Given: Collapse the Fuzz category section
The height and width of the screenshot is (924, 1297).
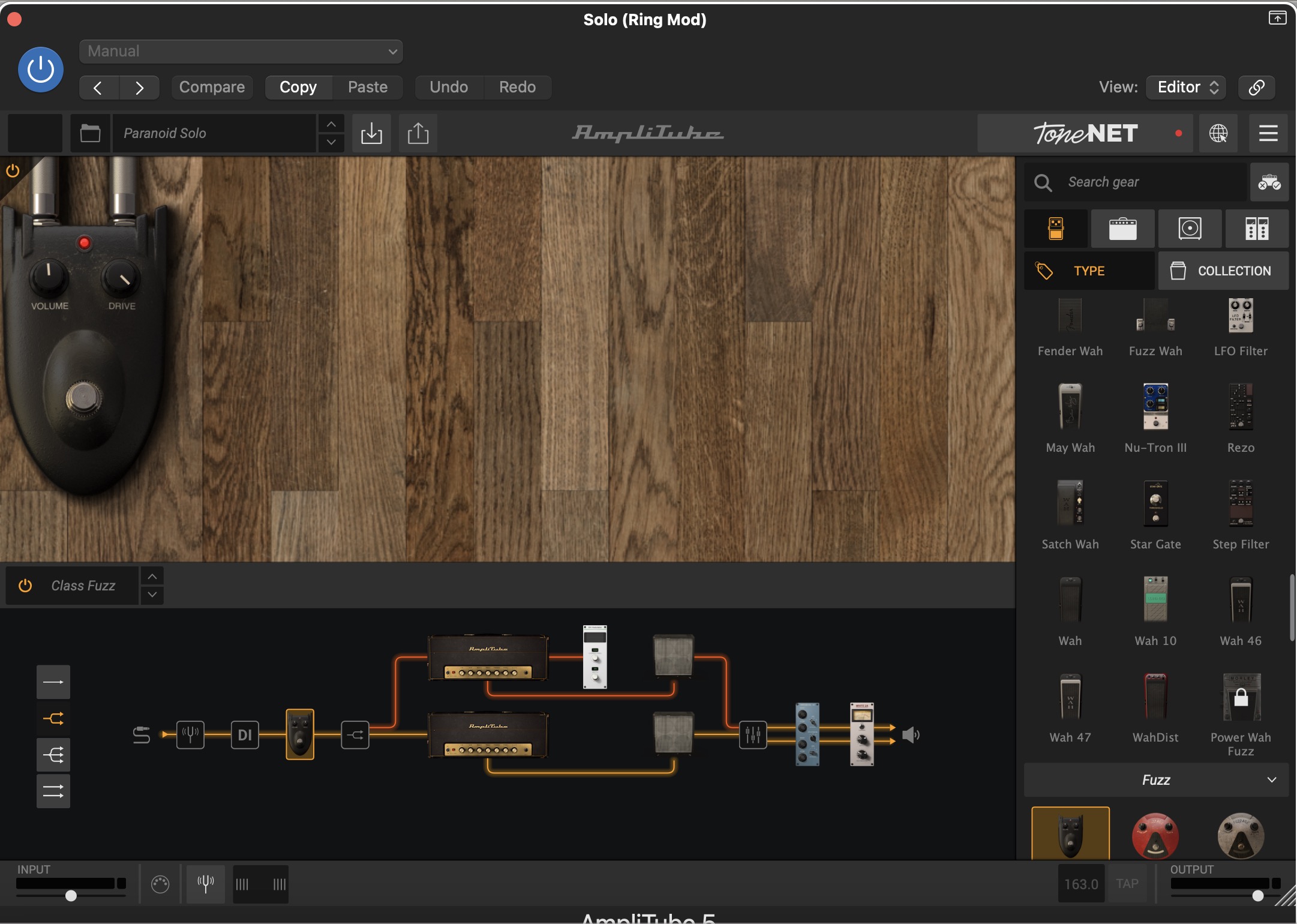Looking at the screenshot, I should 1156,780.
